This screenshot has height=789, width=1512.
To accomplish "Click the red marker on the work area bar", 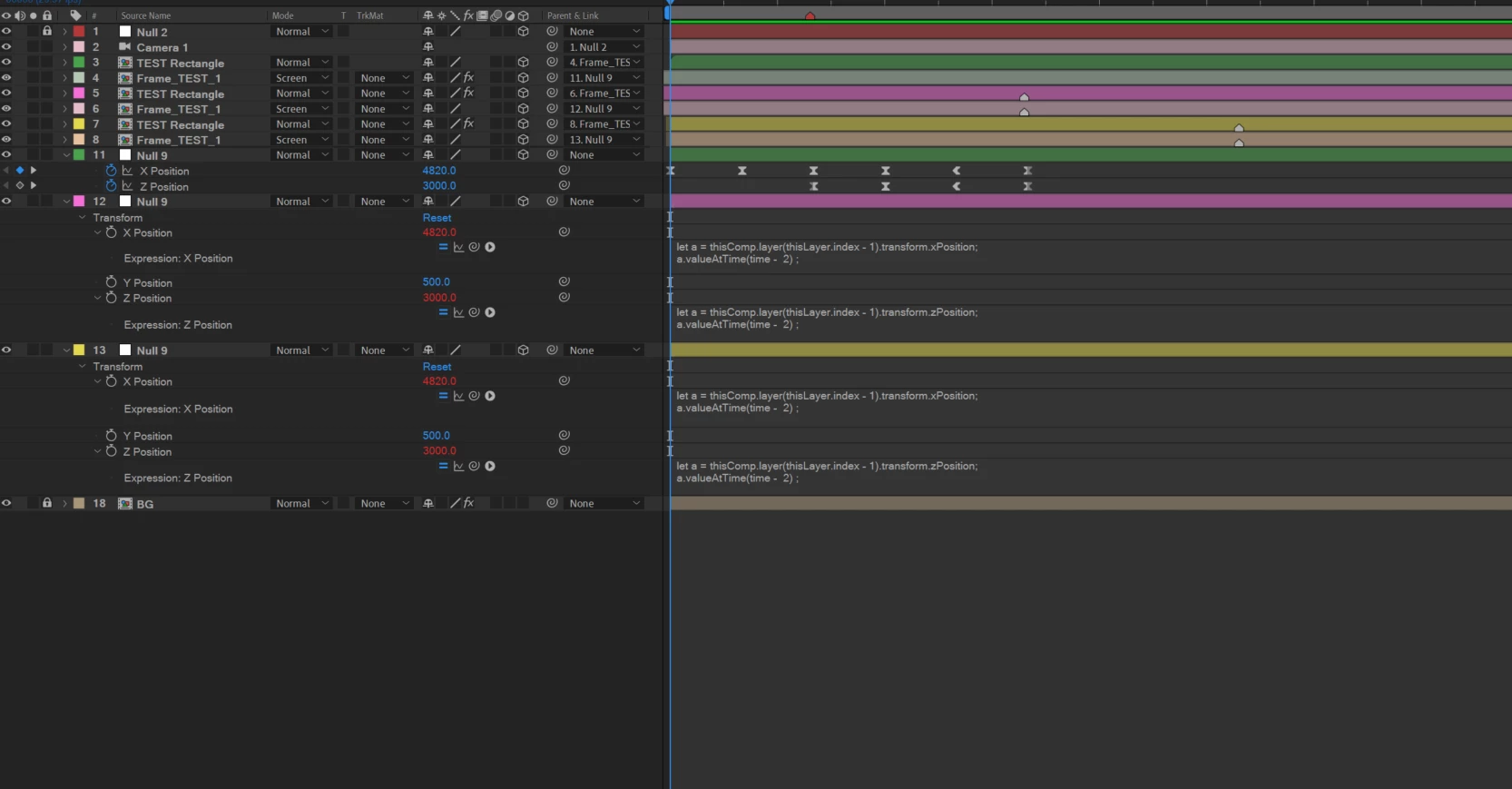I will click(810, 16).
